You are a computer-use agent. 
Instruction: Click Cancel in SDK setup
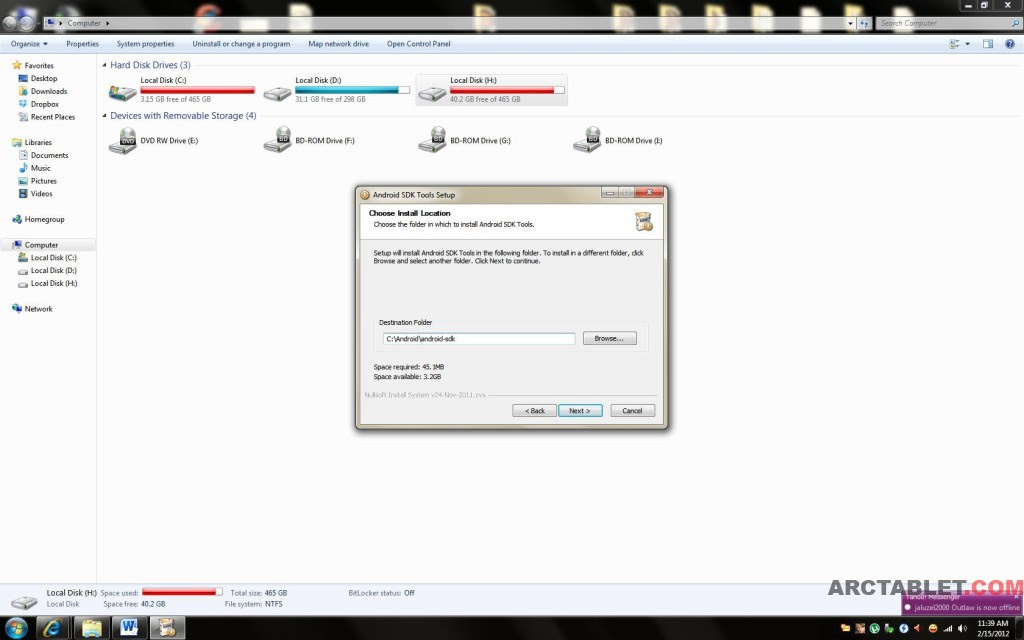pos(632,411)
